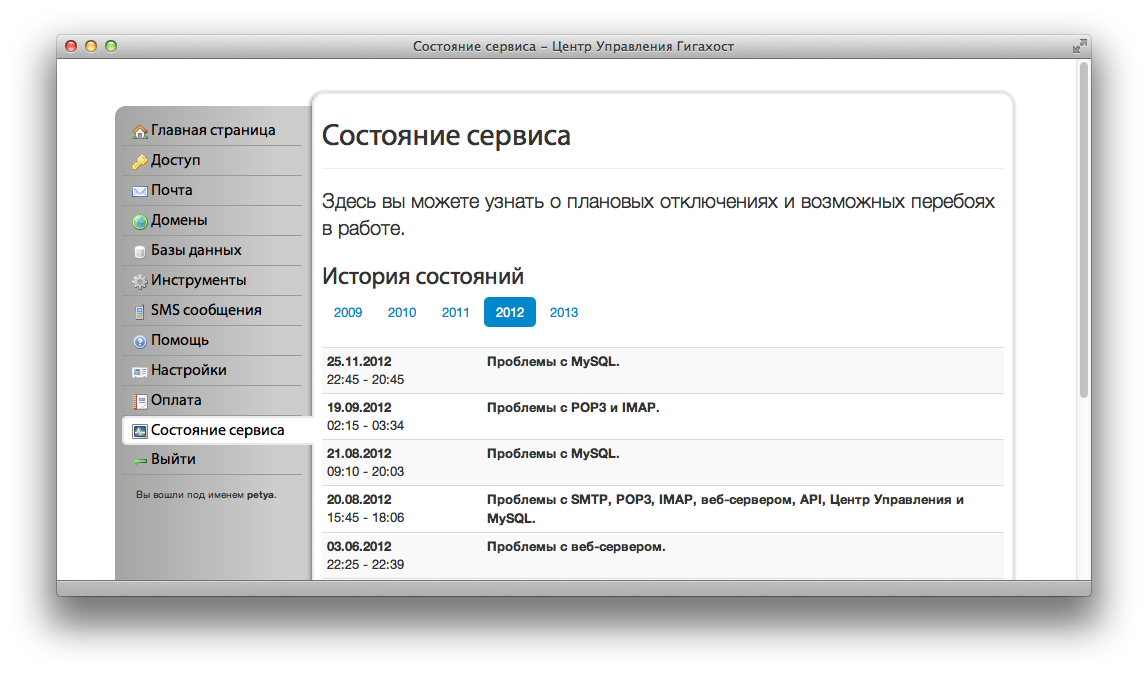Go to the Оплата page
The height and width of the screenshot is (675, 1148).
(x=176, y=400)
